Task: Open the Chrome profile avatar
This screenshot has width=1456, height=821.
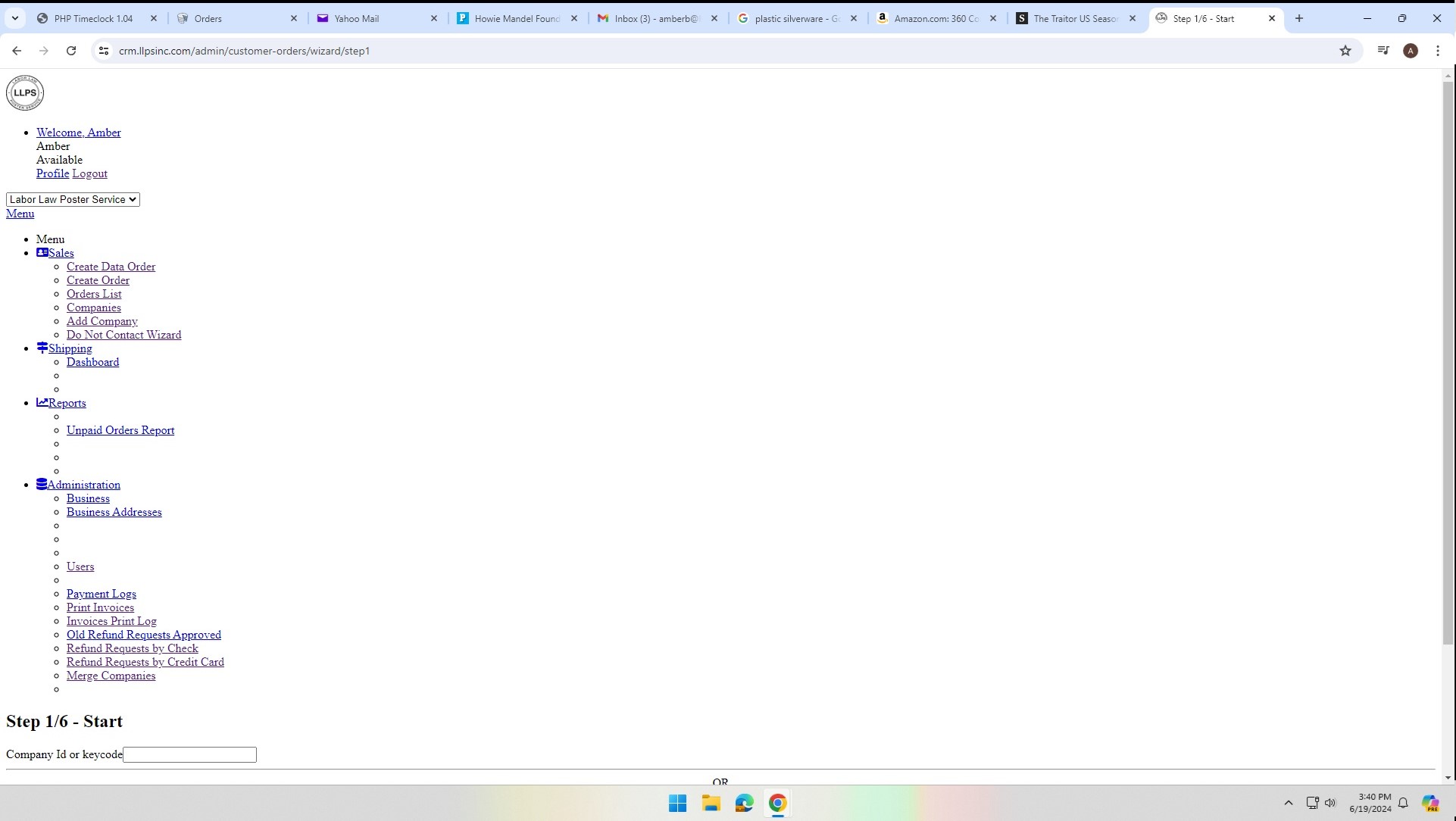Action: tap(1410, 51)
